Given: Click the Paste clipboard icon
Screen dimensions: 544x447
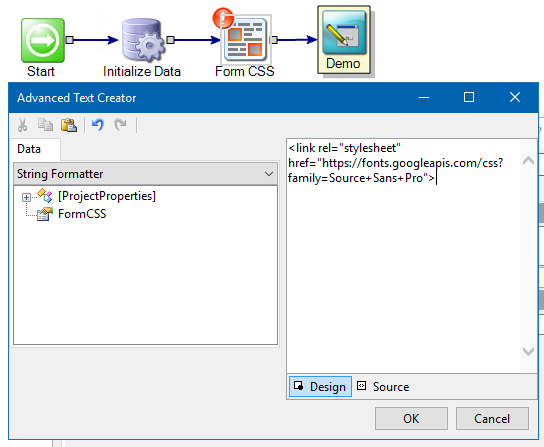Looking at the screenshot, I should pyautogui.click(x=69, y=125).
